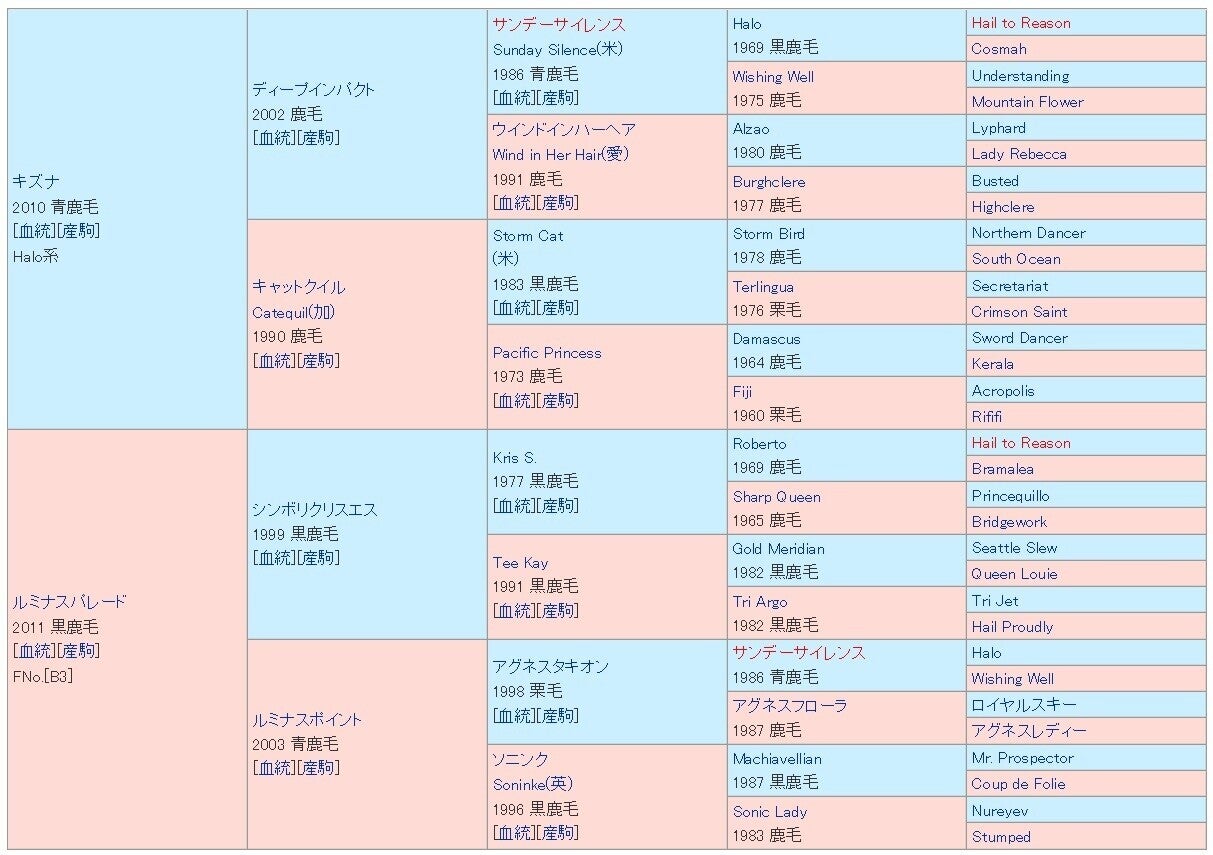Image resolution: width=1213 pixels, height=855 pixels.
Task: Click the キャットクイル mare link
Action: point(298,287)
